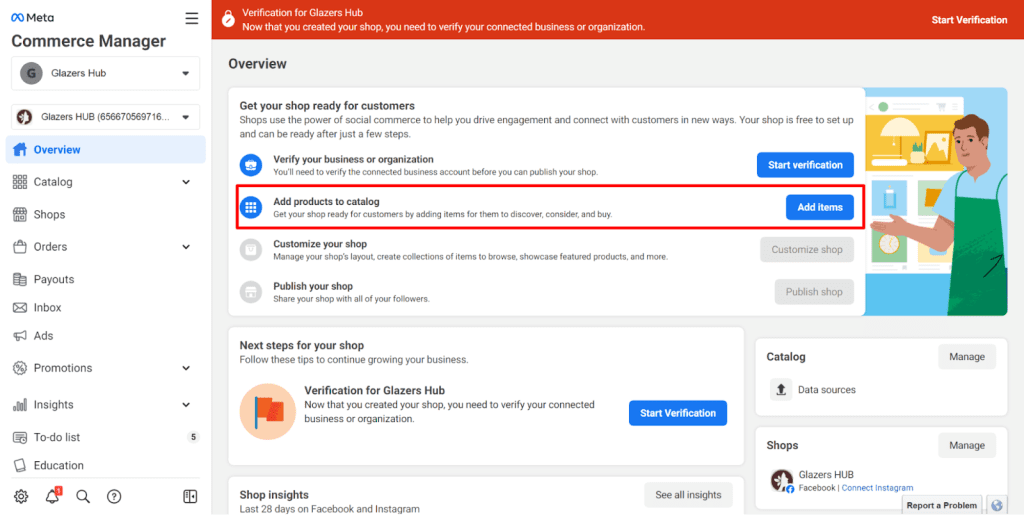Click the Verify your business briefcase icon
The height and width of the screenshot is (515, 1024).
(x=251, y=165)
